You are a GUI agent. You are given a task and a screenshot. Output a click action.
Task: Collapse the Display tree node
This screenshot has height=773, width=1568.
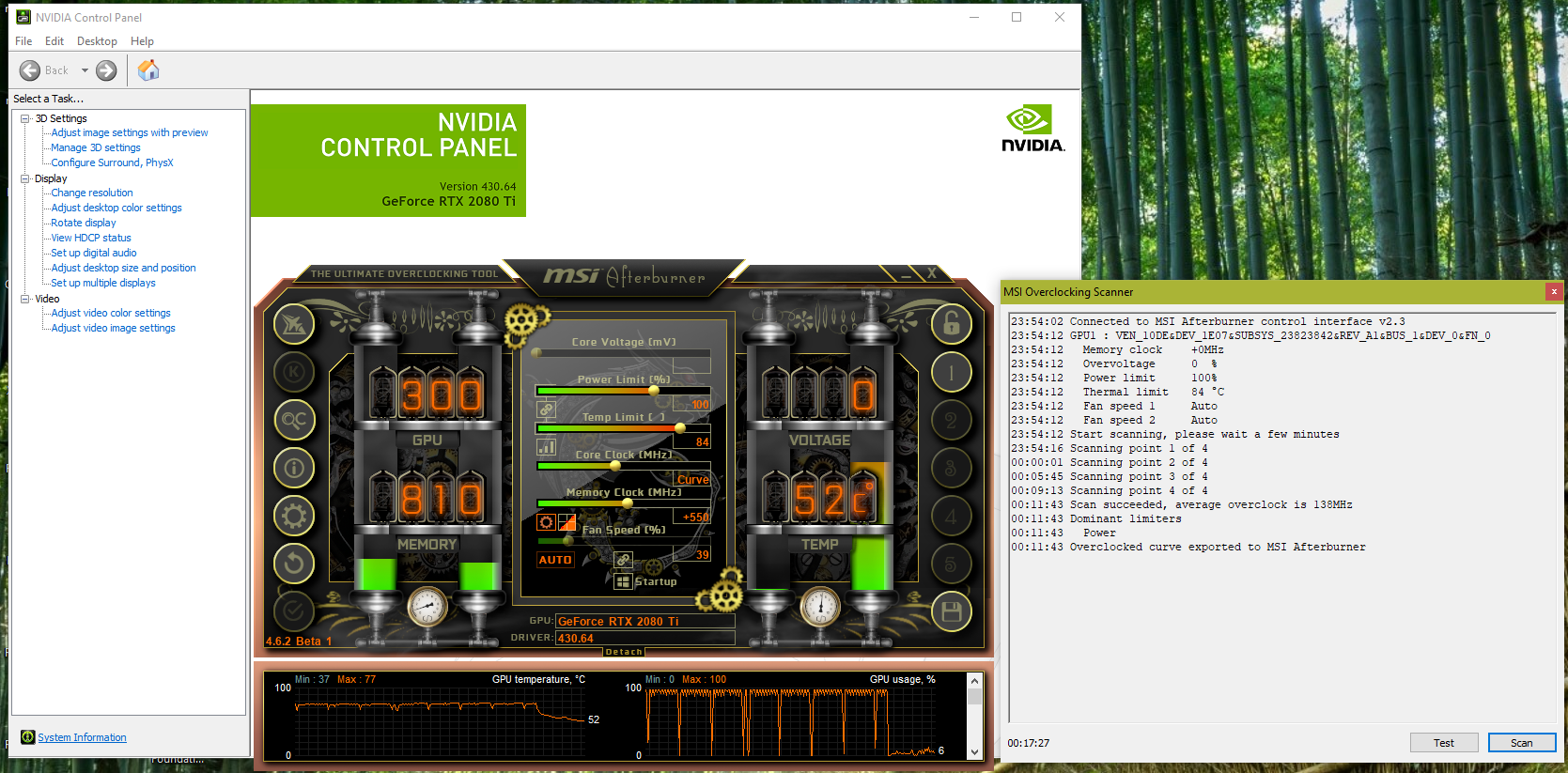(25, 178)
